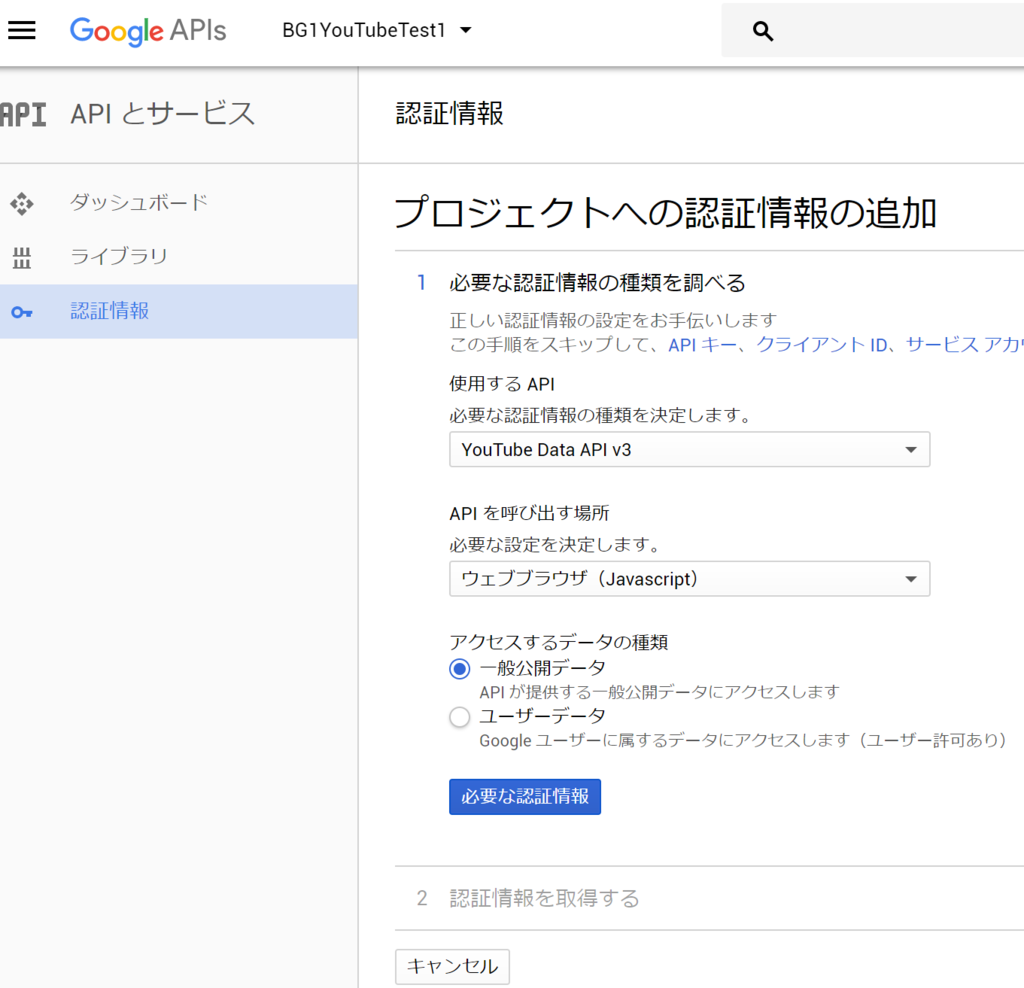Click the アクセスするデータの種類 label

pos(558,642)
